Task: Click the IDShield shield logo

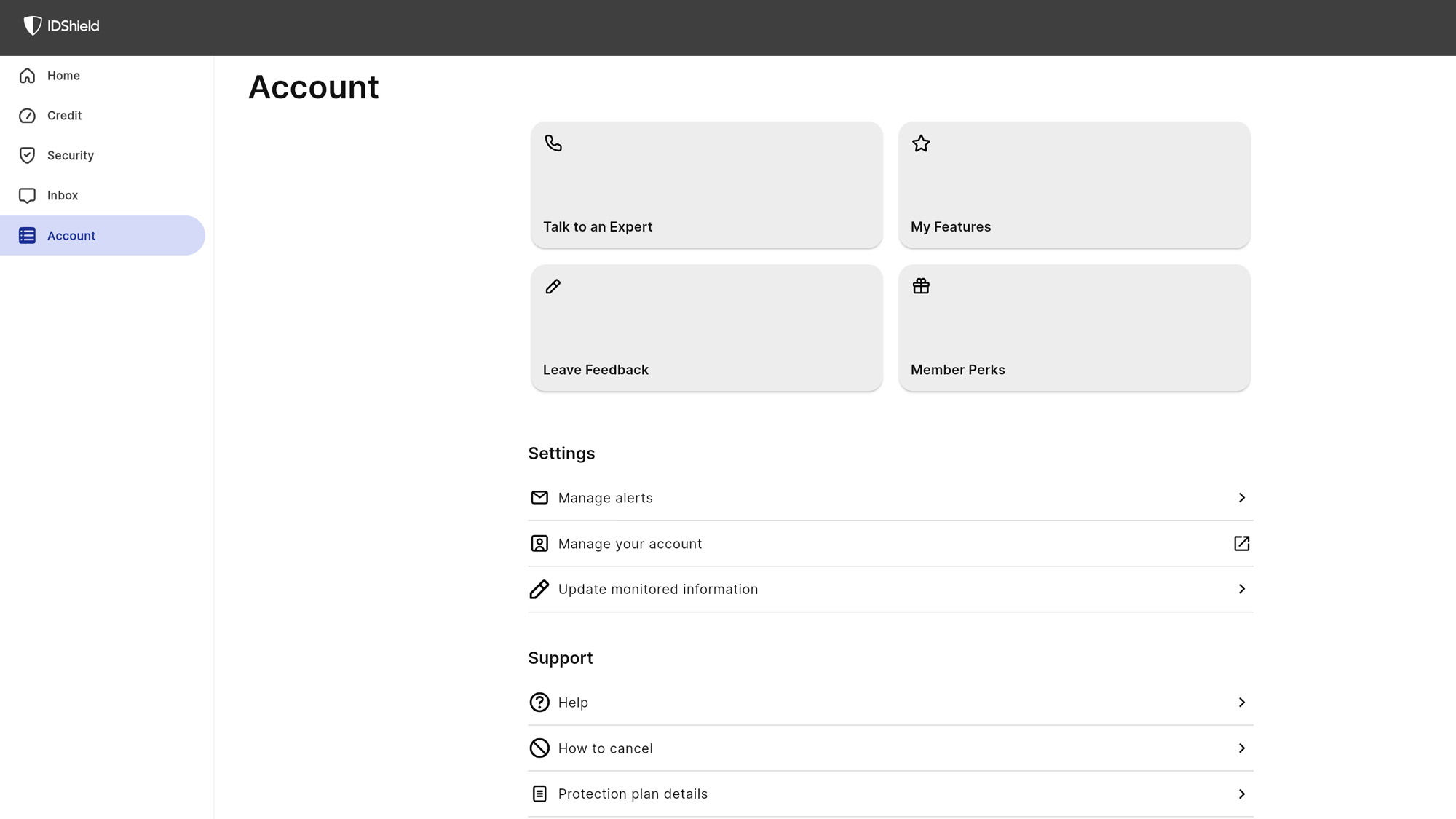Action: coord(33,26)
